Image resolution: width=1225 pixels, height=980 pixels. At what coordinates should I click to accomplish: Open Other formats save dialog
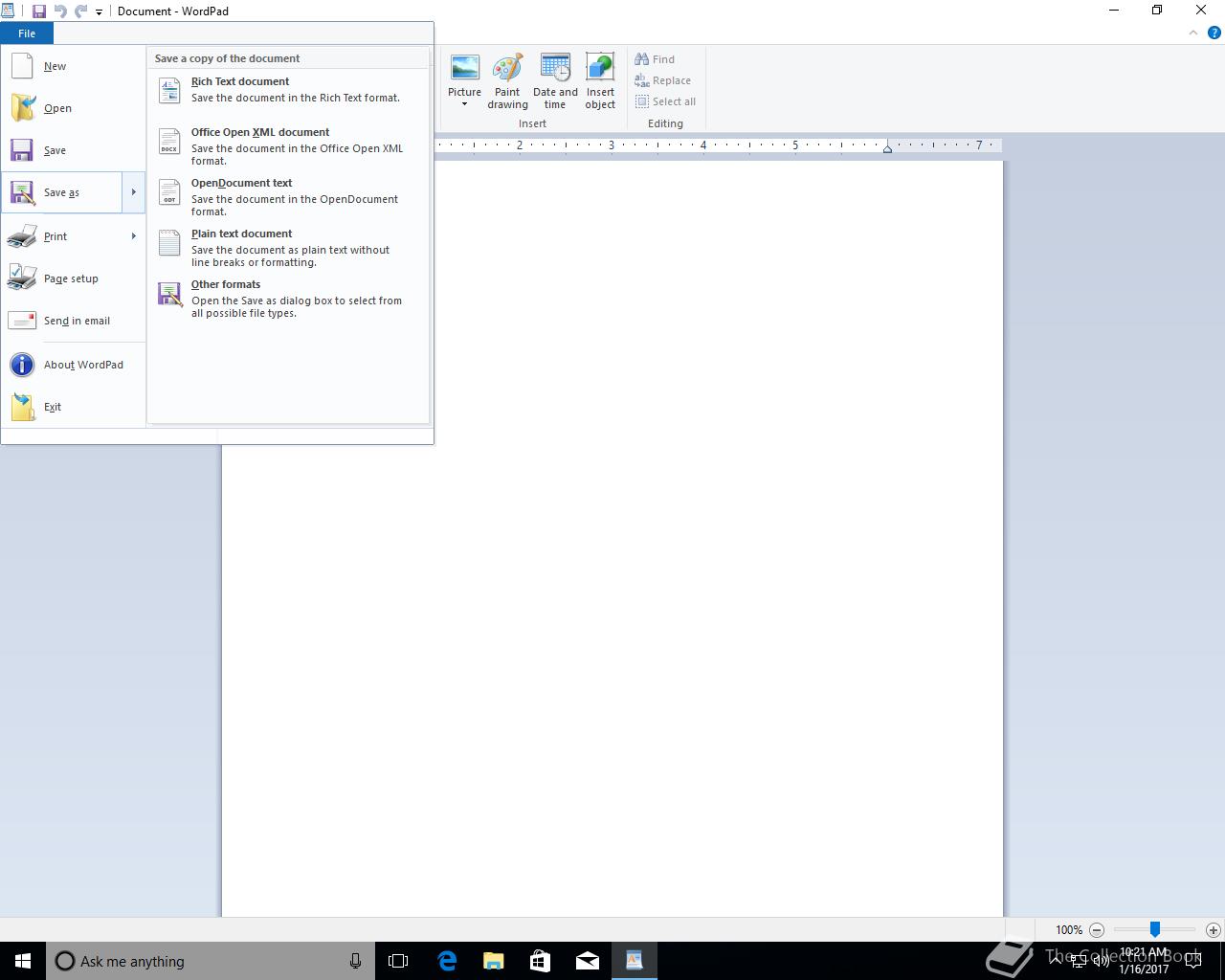tap(288, 299)
